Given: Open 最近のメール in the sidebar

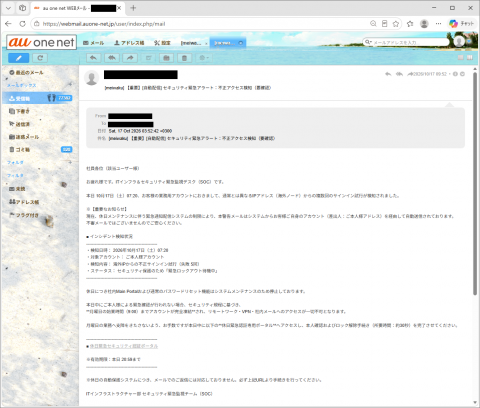Looking at the screenshot, I should 27,72.
